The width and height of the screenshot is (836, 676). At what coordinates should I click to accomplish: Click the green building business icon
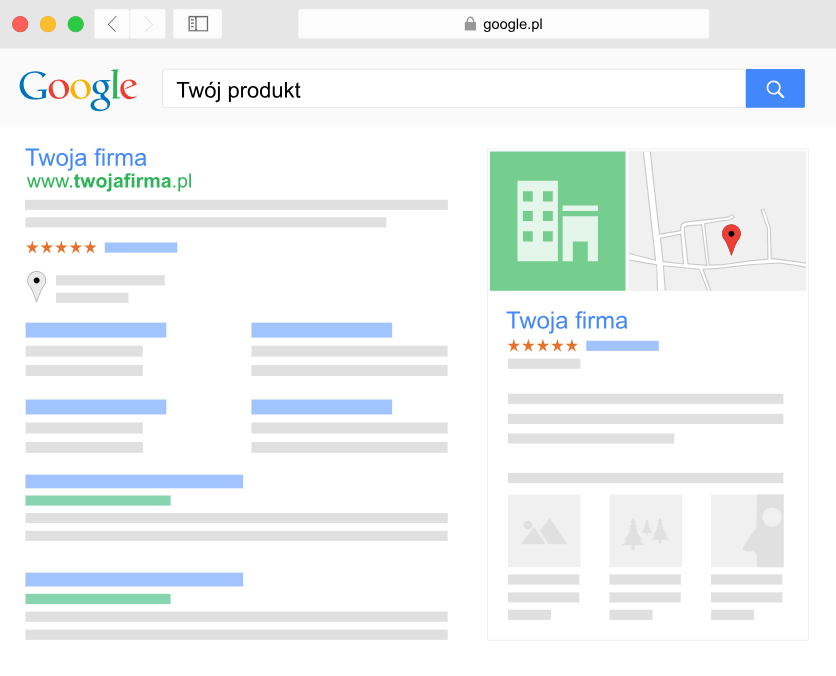(557, 221)
